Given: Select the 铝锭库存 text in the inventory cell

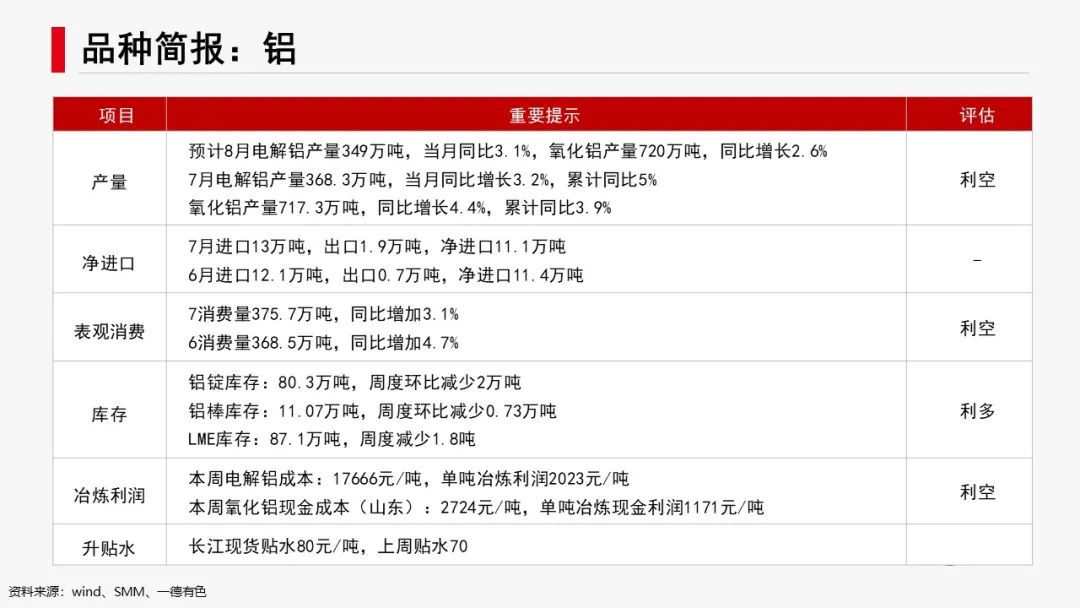Looking at the screenshot, I should (222, 382).
